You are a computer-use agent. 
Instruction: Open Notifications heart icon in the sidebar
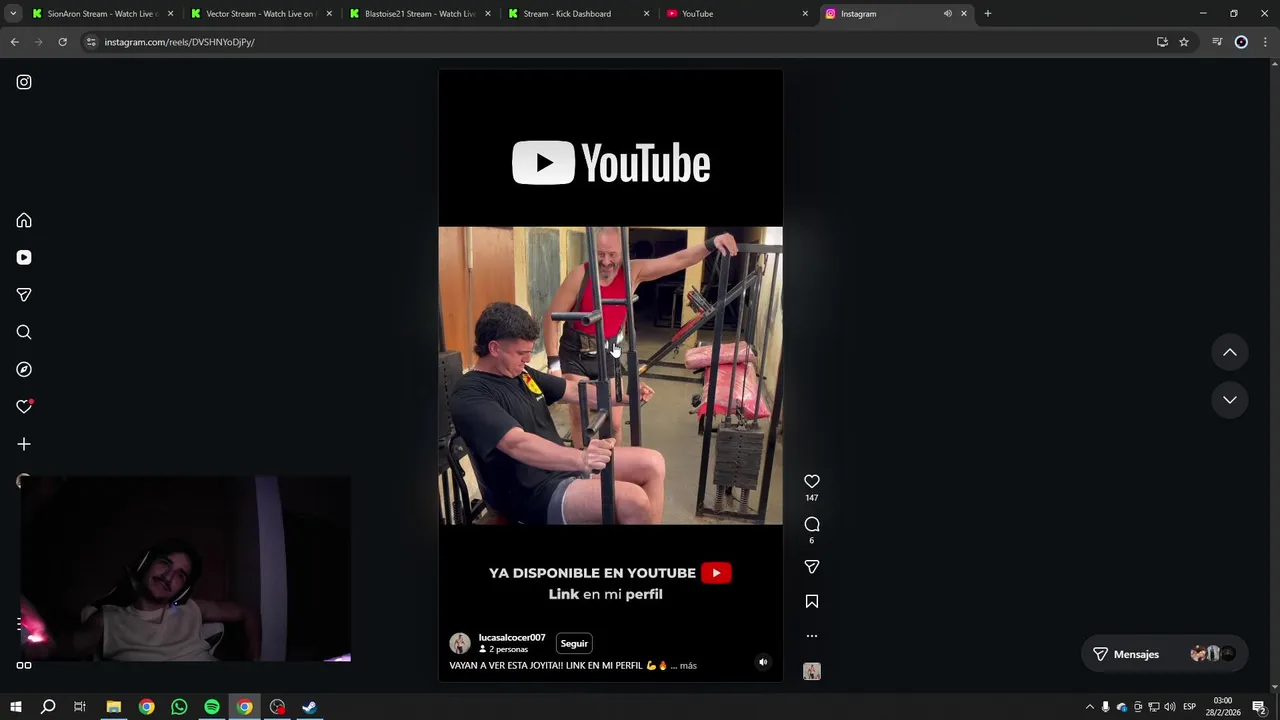pyautogui.click(x=24, y=407)
